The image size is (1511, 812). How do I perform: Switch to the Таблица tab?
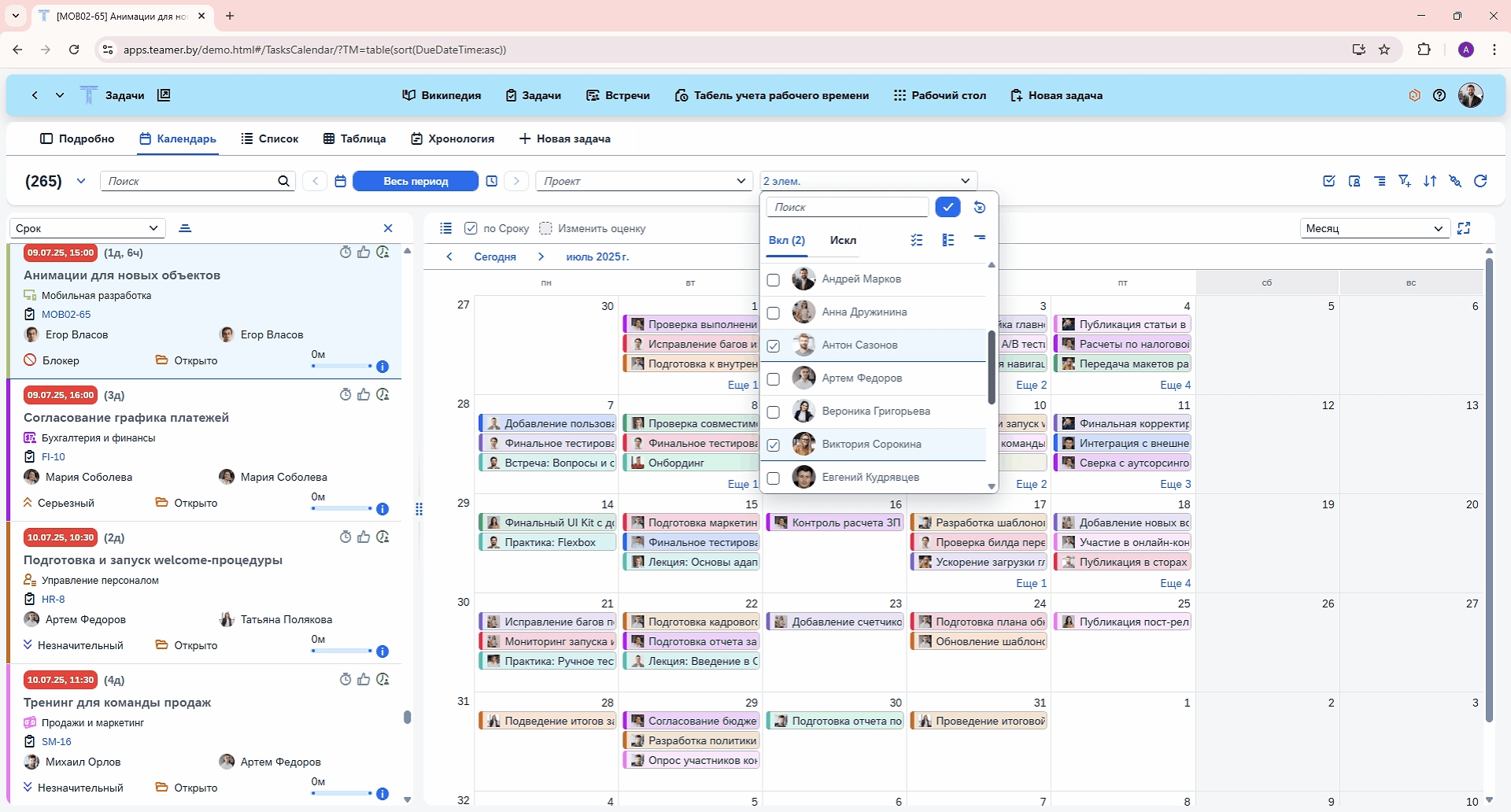354,138
